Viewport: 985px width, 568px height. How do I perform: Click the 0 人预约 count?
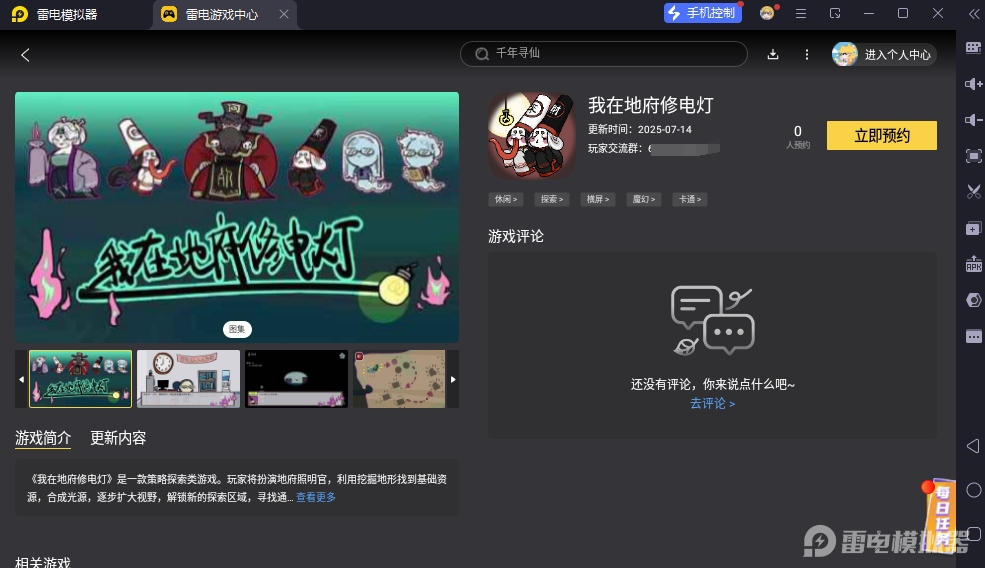point(798,136)
